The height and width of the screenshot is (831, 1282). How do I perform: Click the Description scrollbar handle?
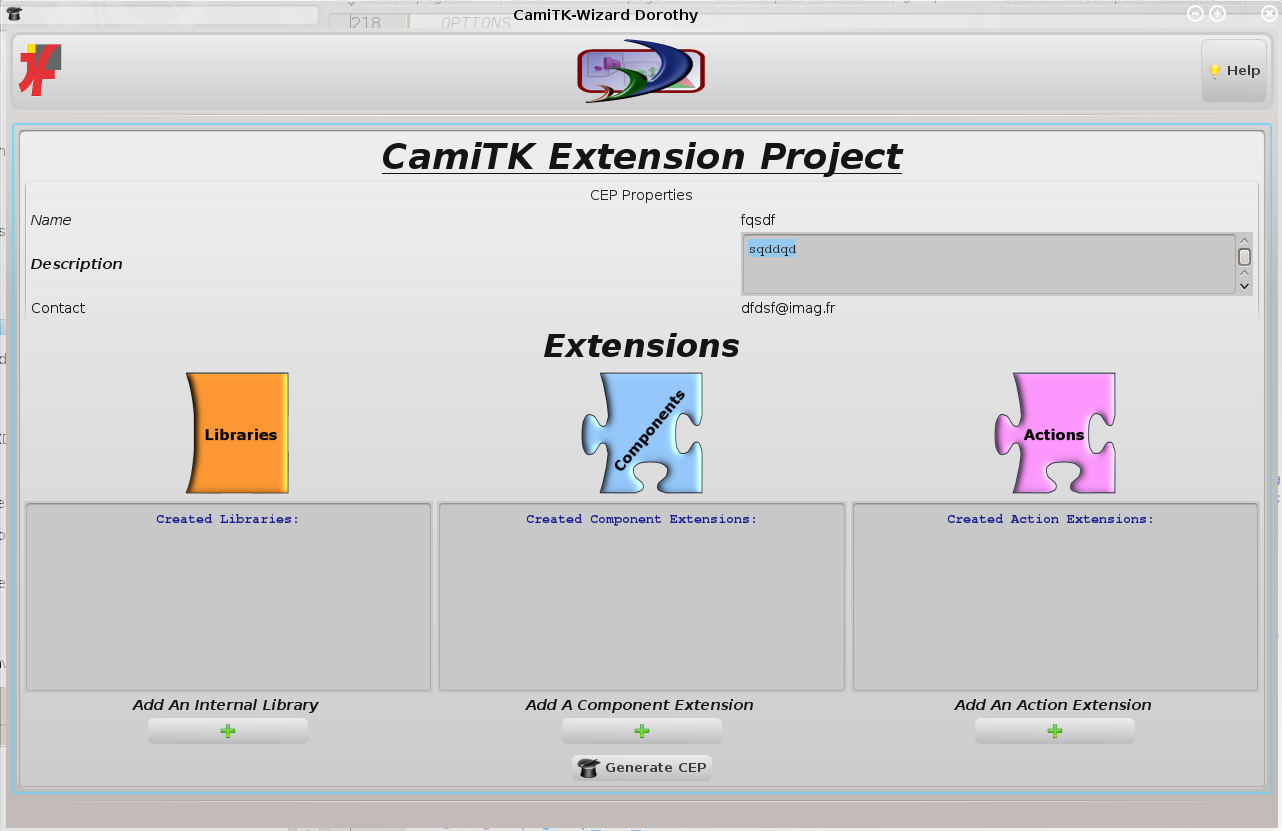(x=1244, y=257)
